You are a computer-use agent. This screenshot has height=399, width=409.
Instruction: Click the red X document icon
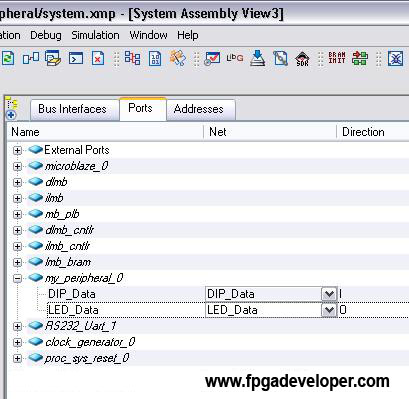tap(98, 58)
